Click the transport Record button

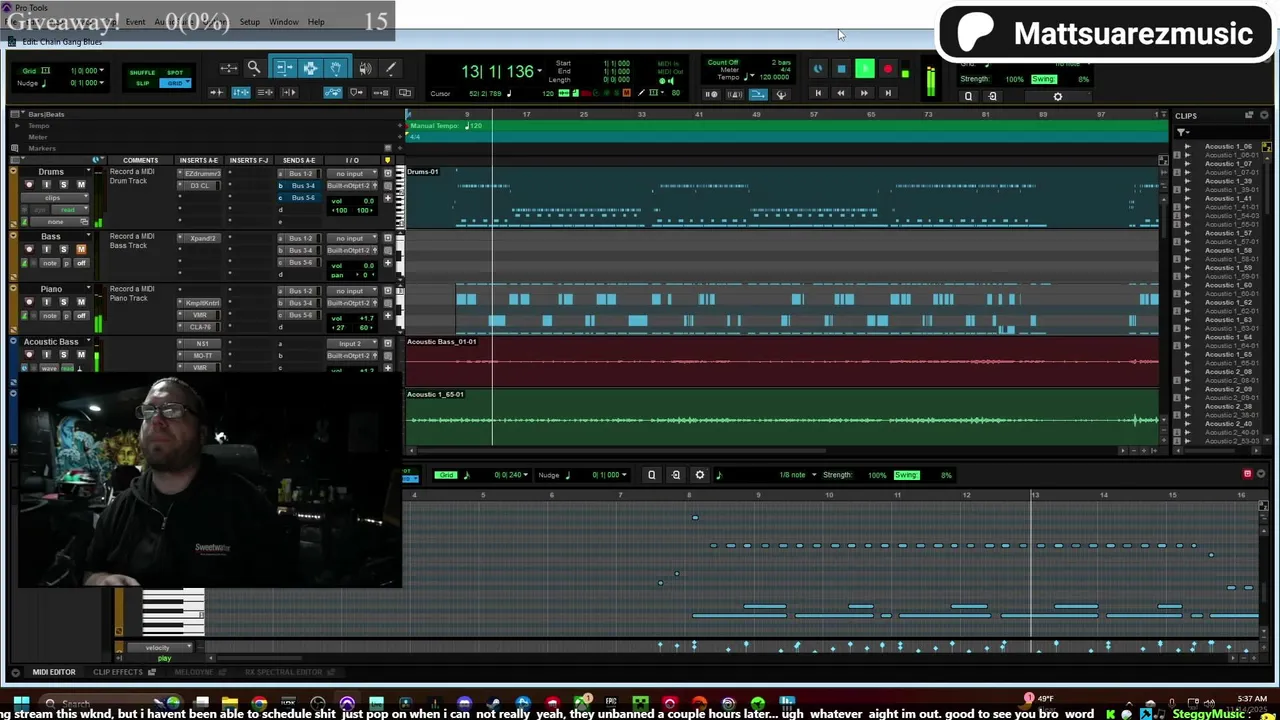887,69
